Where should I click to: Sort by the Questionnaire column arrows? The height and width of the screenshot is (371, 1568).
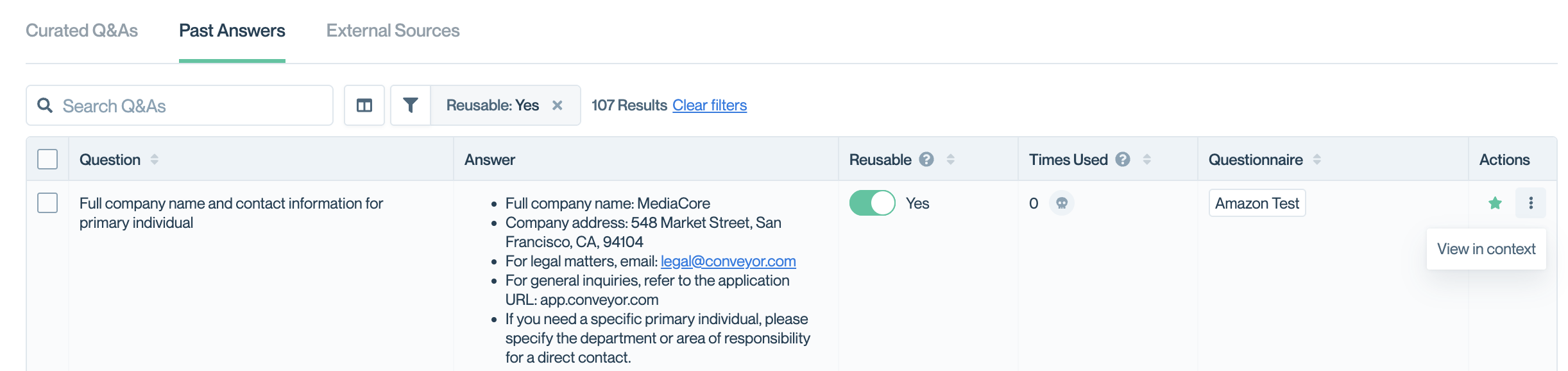tap(1317, 159)
